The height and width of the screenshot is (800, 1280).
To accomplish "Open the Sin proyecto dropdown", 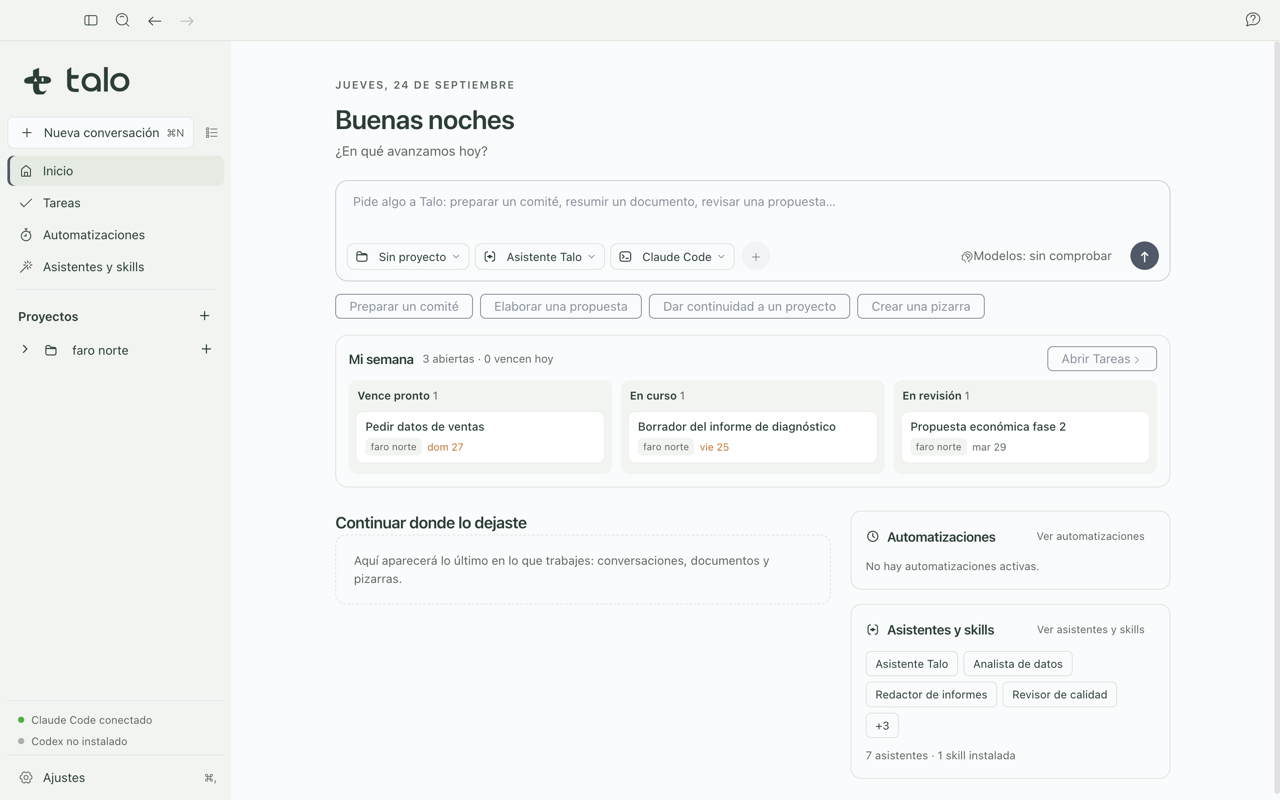I will [x=408, y=257].
